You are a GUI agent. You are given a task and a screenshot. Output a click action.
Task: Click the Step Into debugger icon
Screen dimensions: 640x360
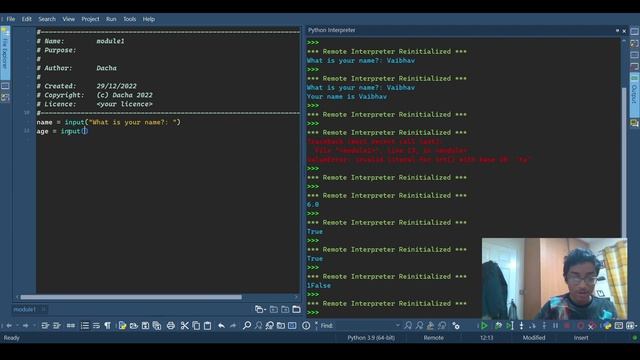pos(521,326)
